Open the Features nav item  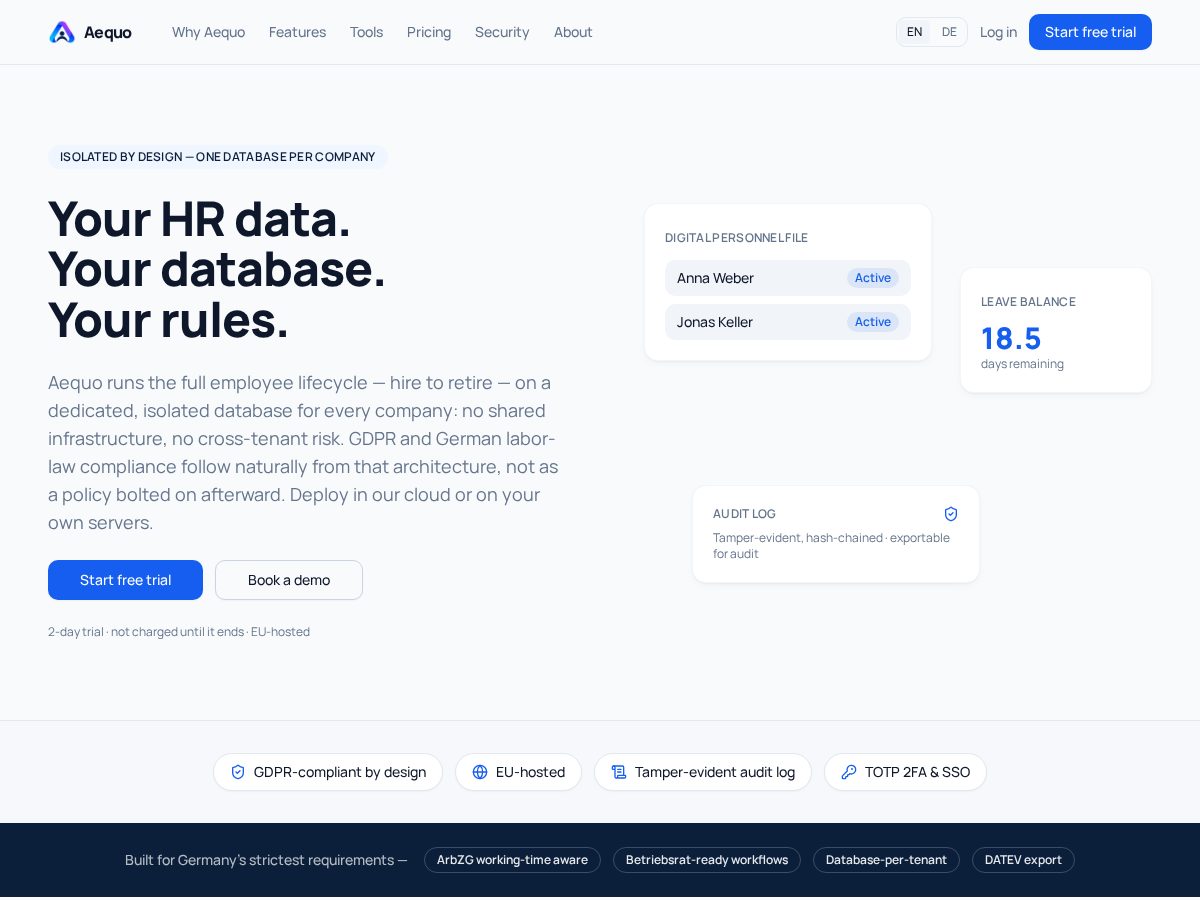tap(297, 32)
